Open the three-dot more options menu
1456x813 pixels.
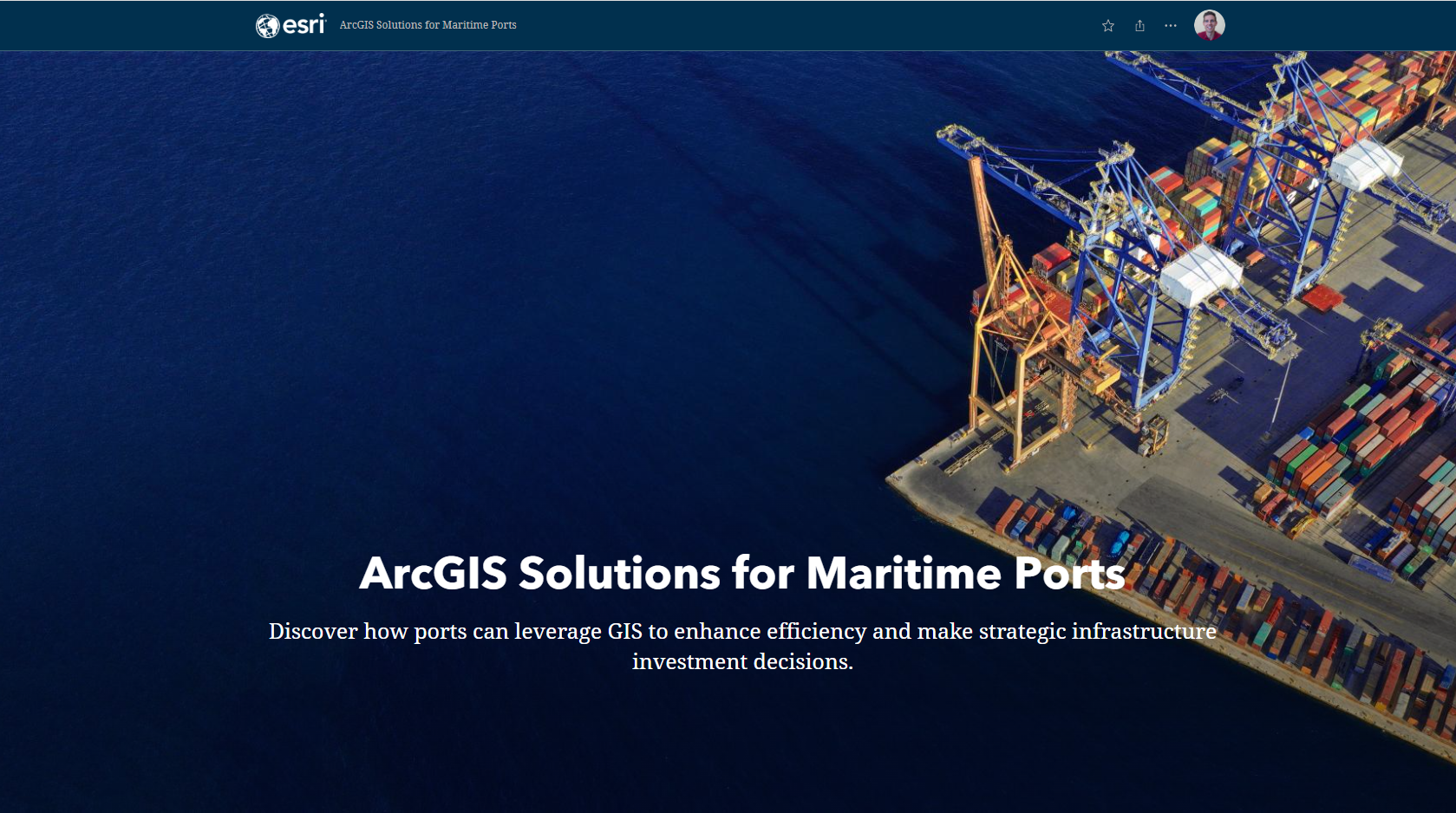[x=1171, y=26]
